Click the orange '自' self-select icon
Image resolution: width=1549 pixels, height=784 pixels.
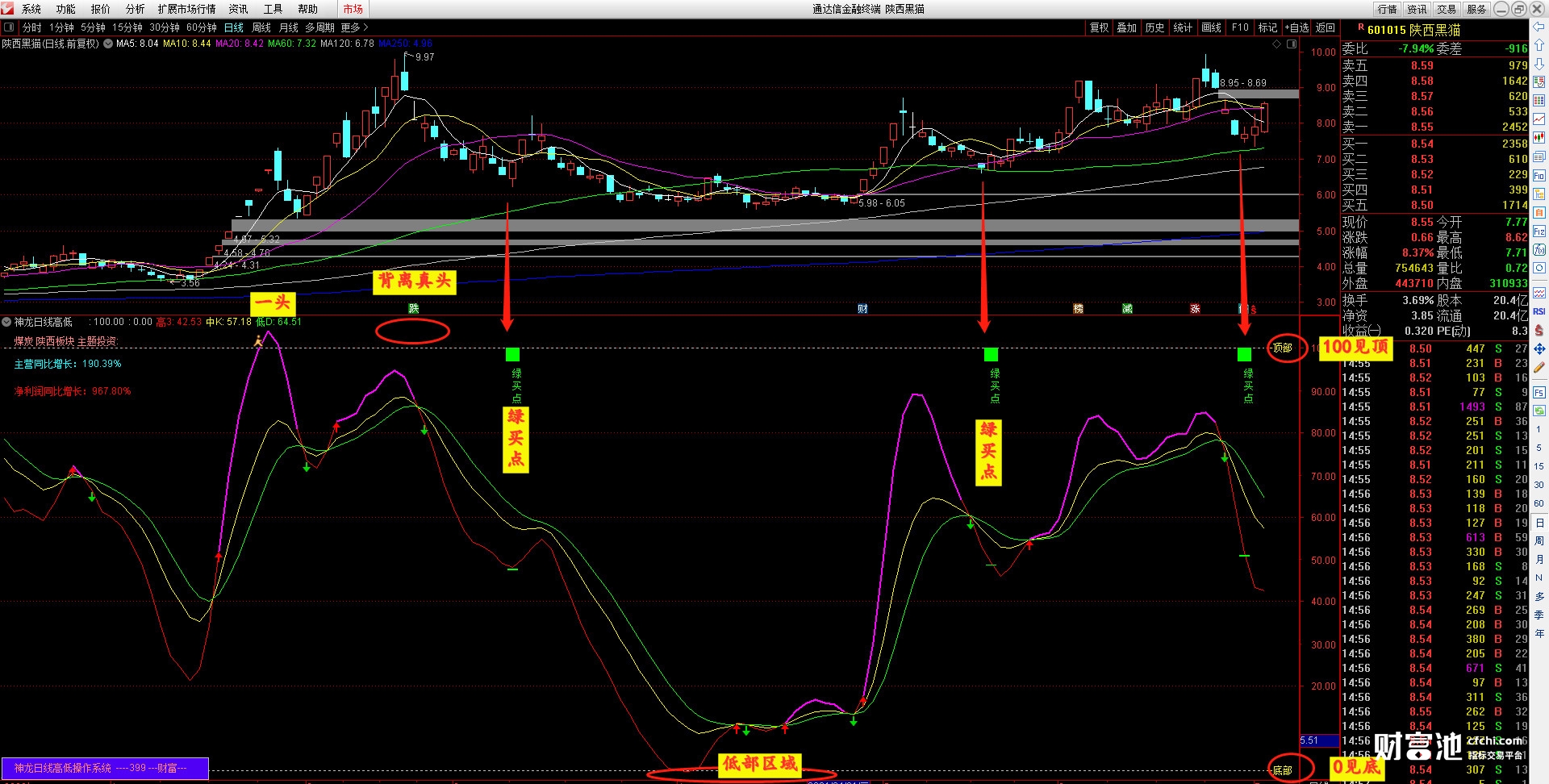(x=1539, y=212)
